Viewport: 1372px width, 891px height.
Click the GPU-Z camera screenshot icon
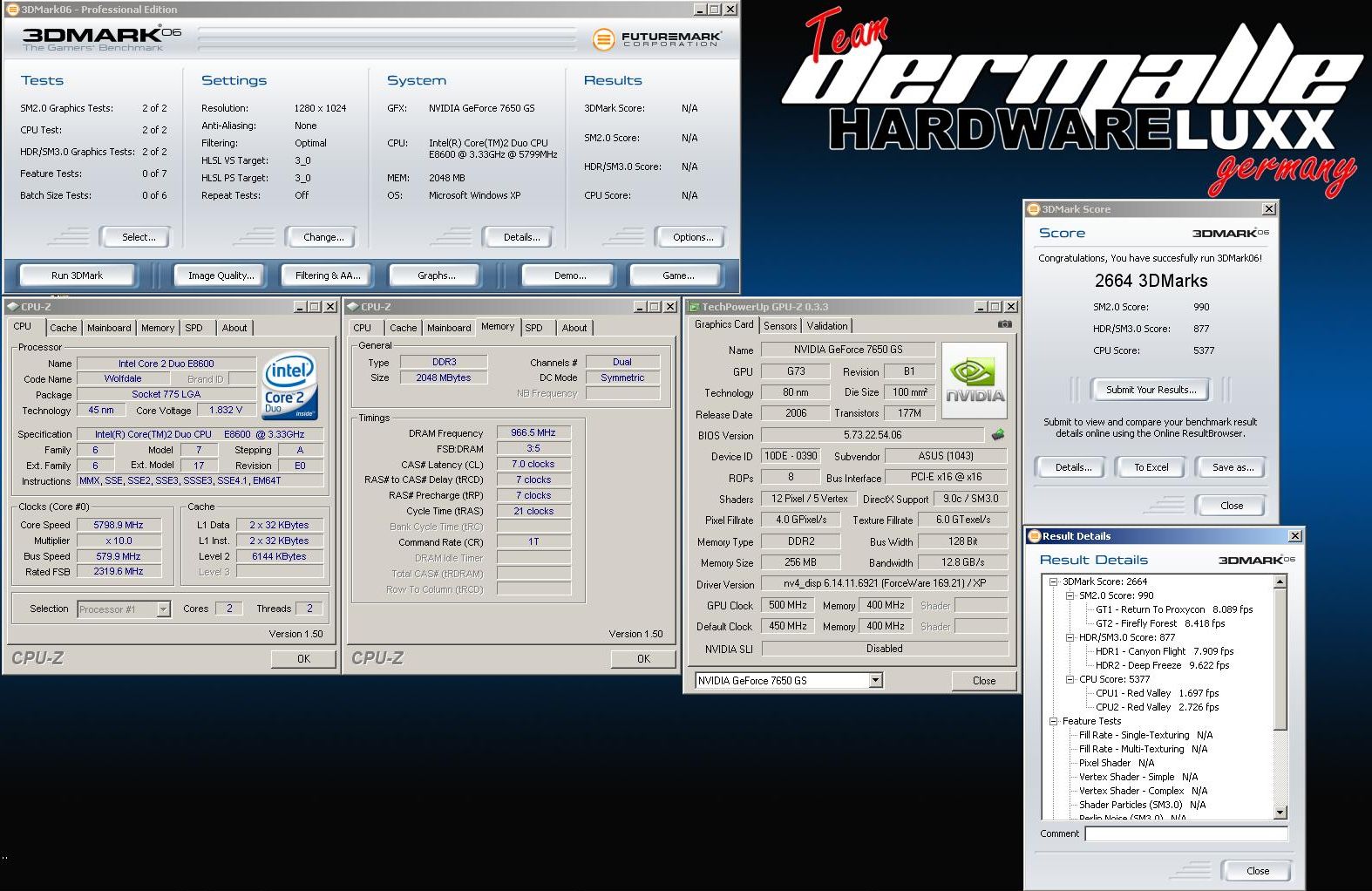(x=1005, y=323)
